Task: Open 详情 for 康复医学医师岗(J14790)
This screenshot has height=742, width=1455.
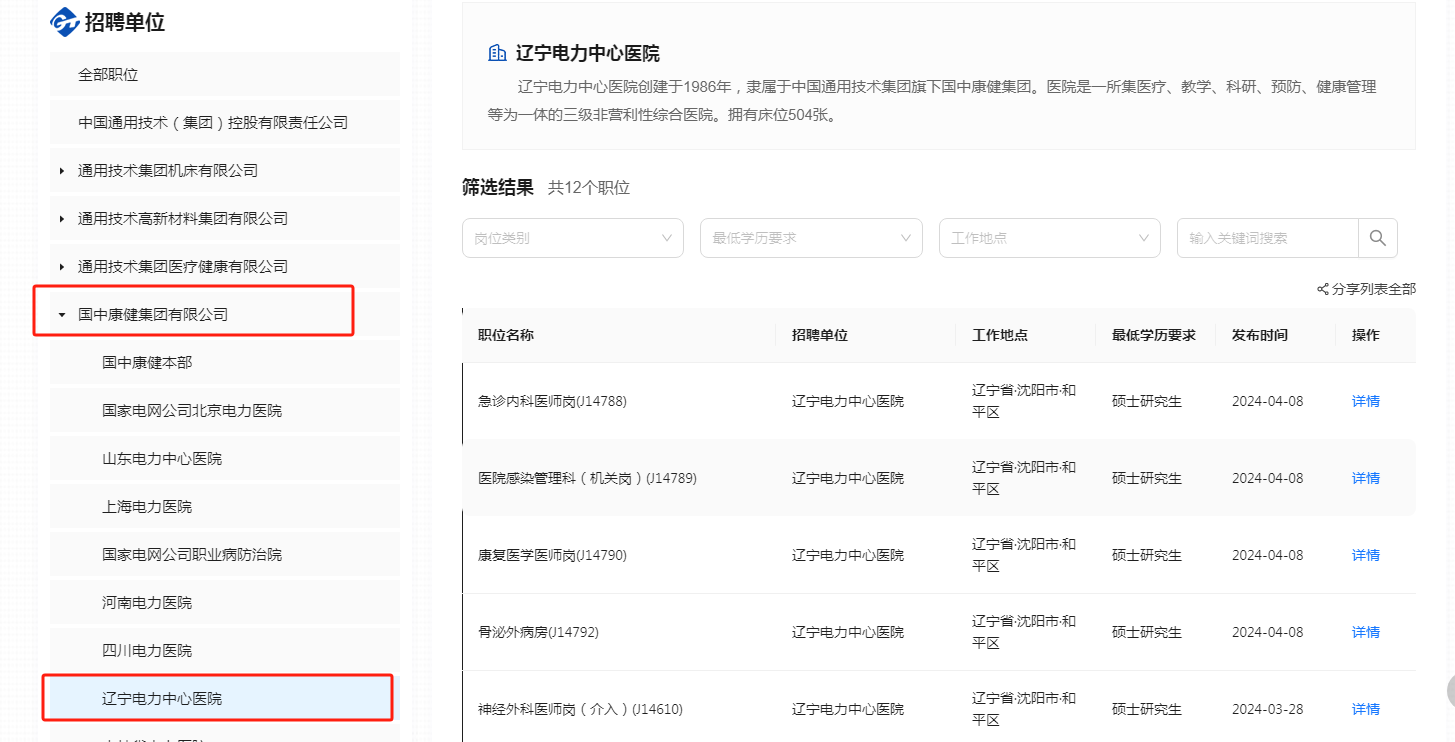Action: point(1365,555)
